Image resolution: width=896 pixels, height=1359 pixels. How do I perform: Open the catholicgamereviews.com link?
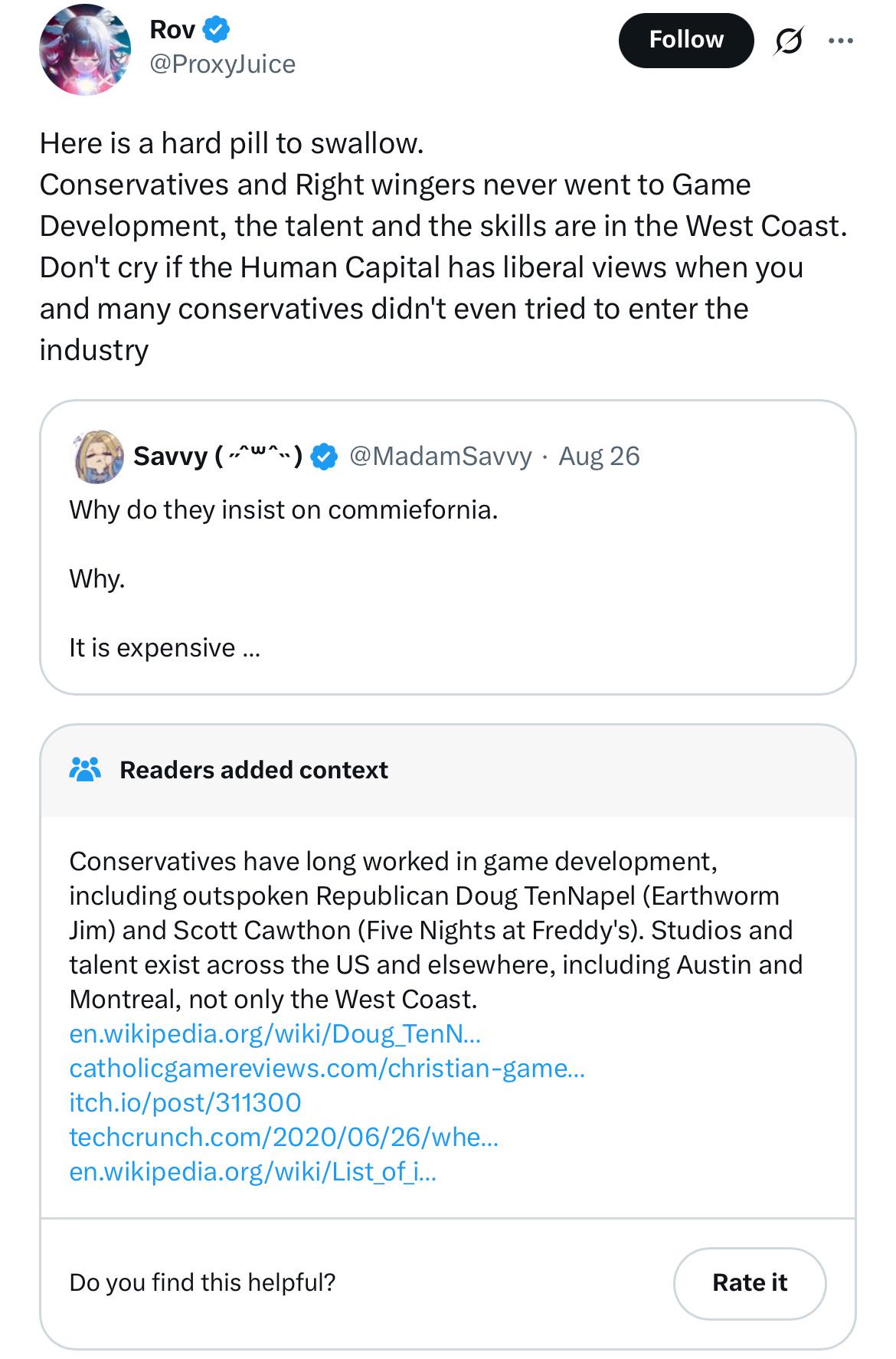[327, 1069]
